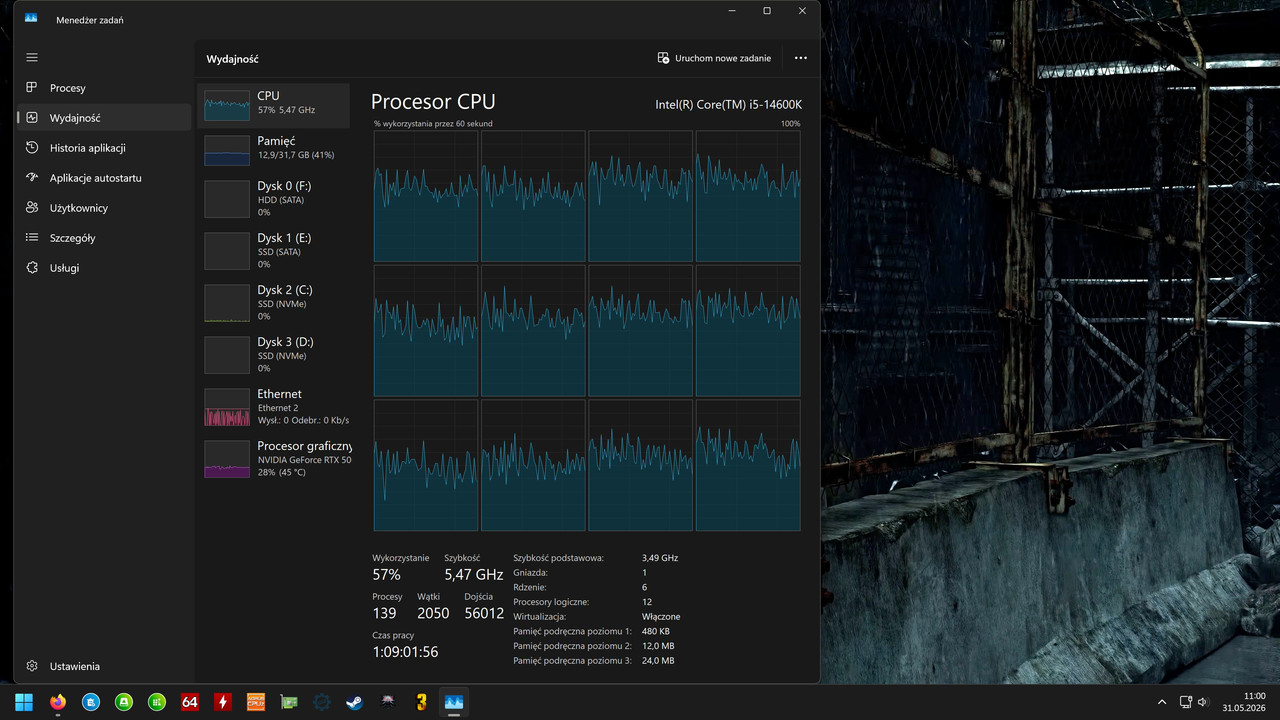Open the red lightning bolt taskbar app
The height and width of the screenshot is (720, 1280).
pyautogui.click(x=223, y=702)
